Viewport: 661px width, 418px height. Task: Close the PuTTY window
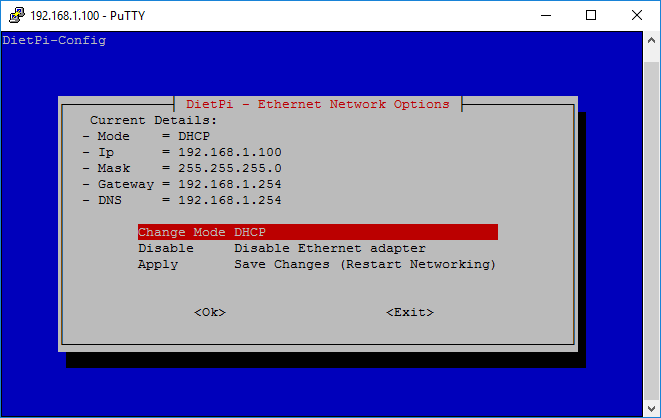[637, 16]
